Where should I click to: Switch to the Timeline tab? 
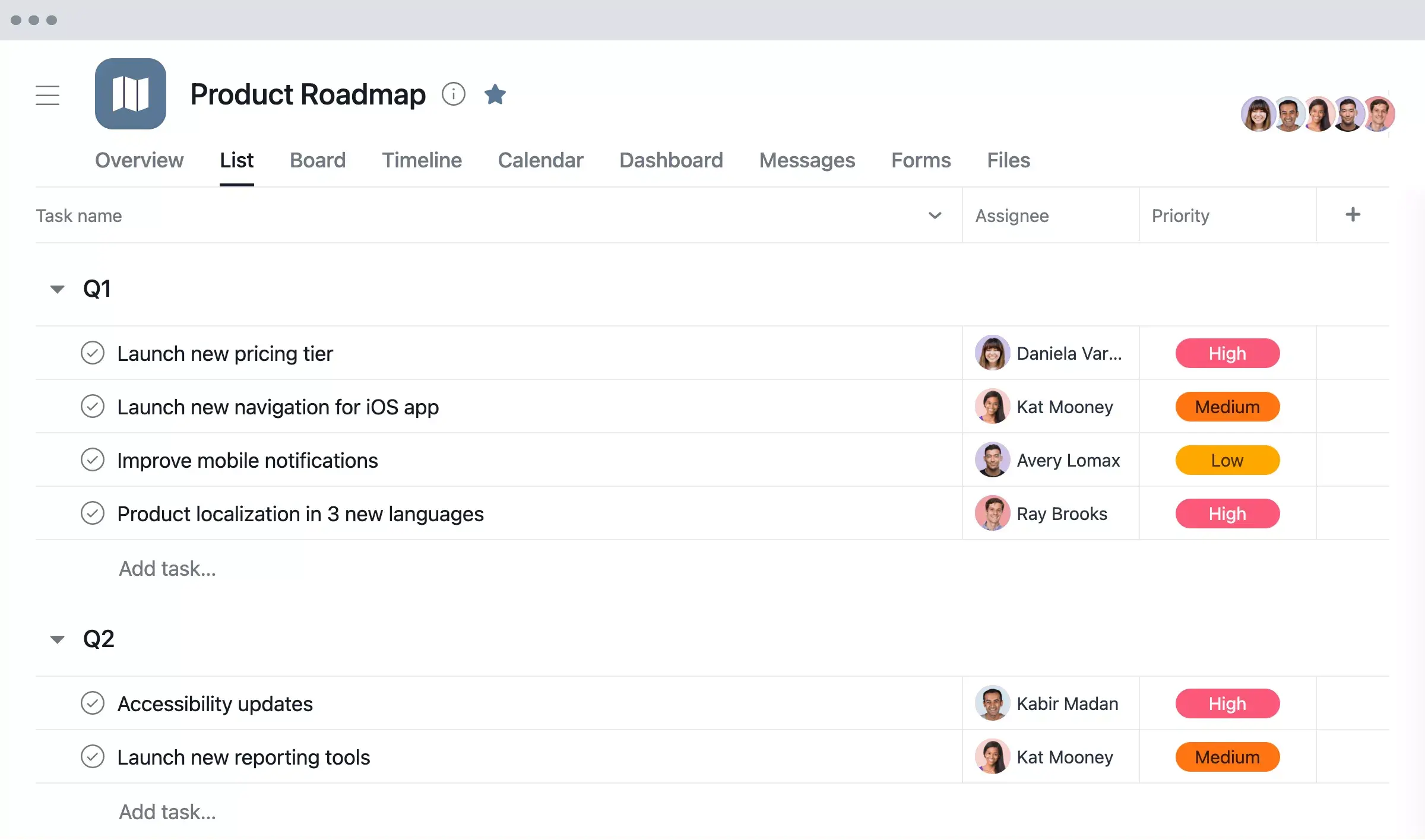point(423,160)
